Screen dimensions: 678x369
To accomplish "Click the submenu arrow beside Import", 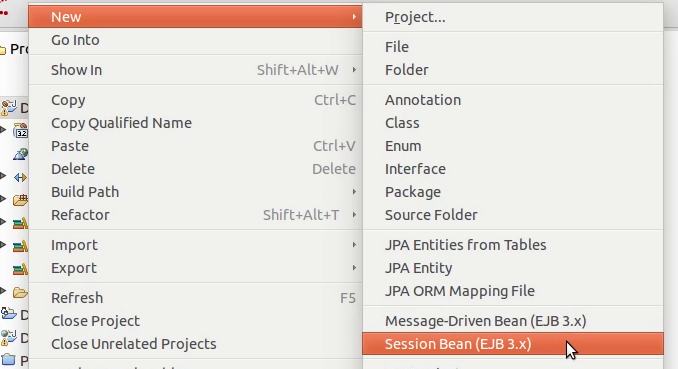I will tap(354, 245).
